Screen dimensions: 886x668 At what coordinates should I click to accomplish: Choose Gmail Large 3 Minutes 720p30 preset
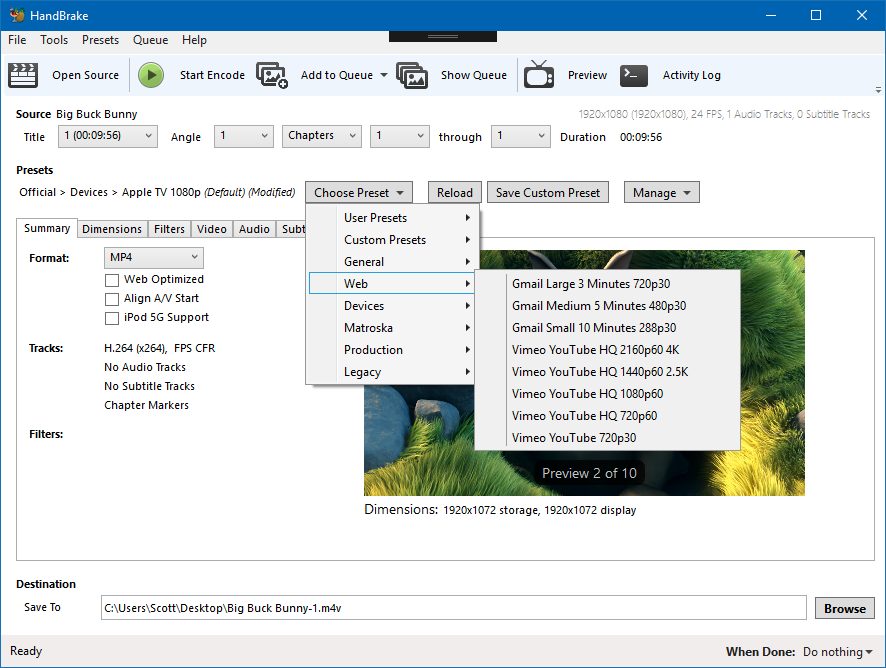point(607,284)
